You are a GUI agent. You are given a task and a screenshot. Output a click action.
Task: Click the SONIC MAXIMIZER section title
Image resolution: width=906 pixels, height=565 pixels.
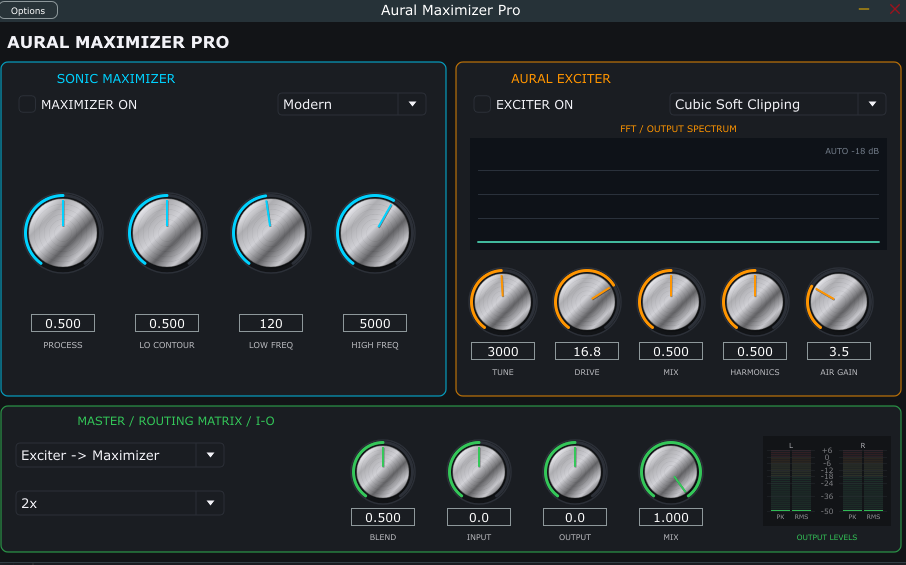[x=116, y=79]
